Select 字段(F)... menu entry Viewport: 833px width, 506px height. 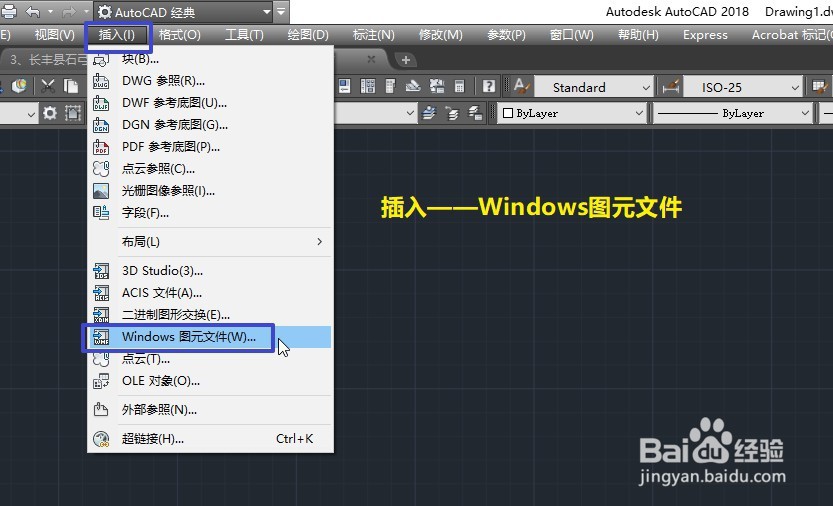point(210,213)
